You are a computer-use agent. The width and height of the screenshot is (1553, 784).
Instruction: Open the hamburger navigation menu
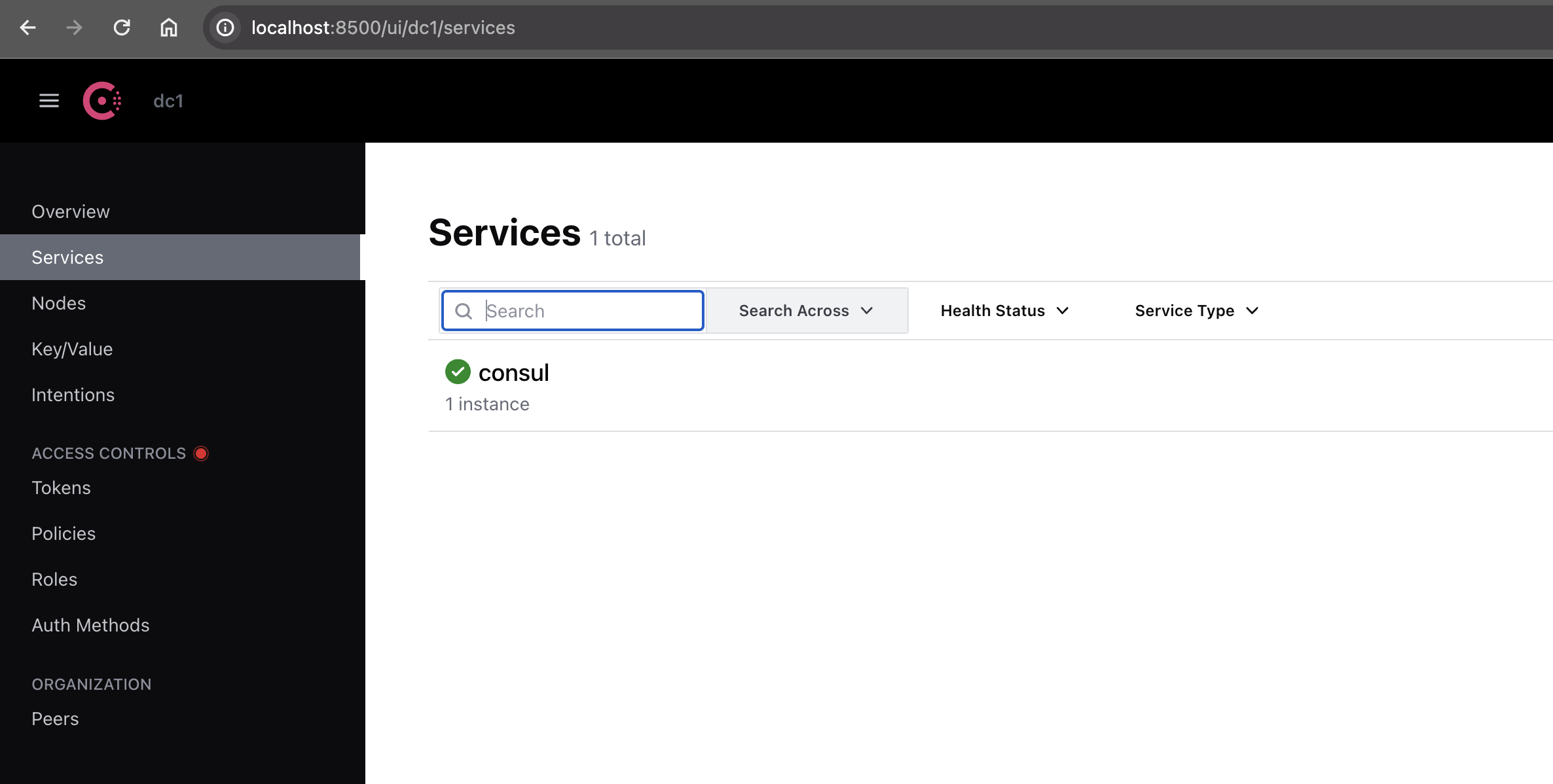point(48,100)
